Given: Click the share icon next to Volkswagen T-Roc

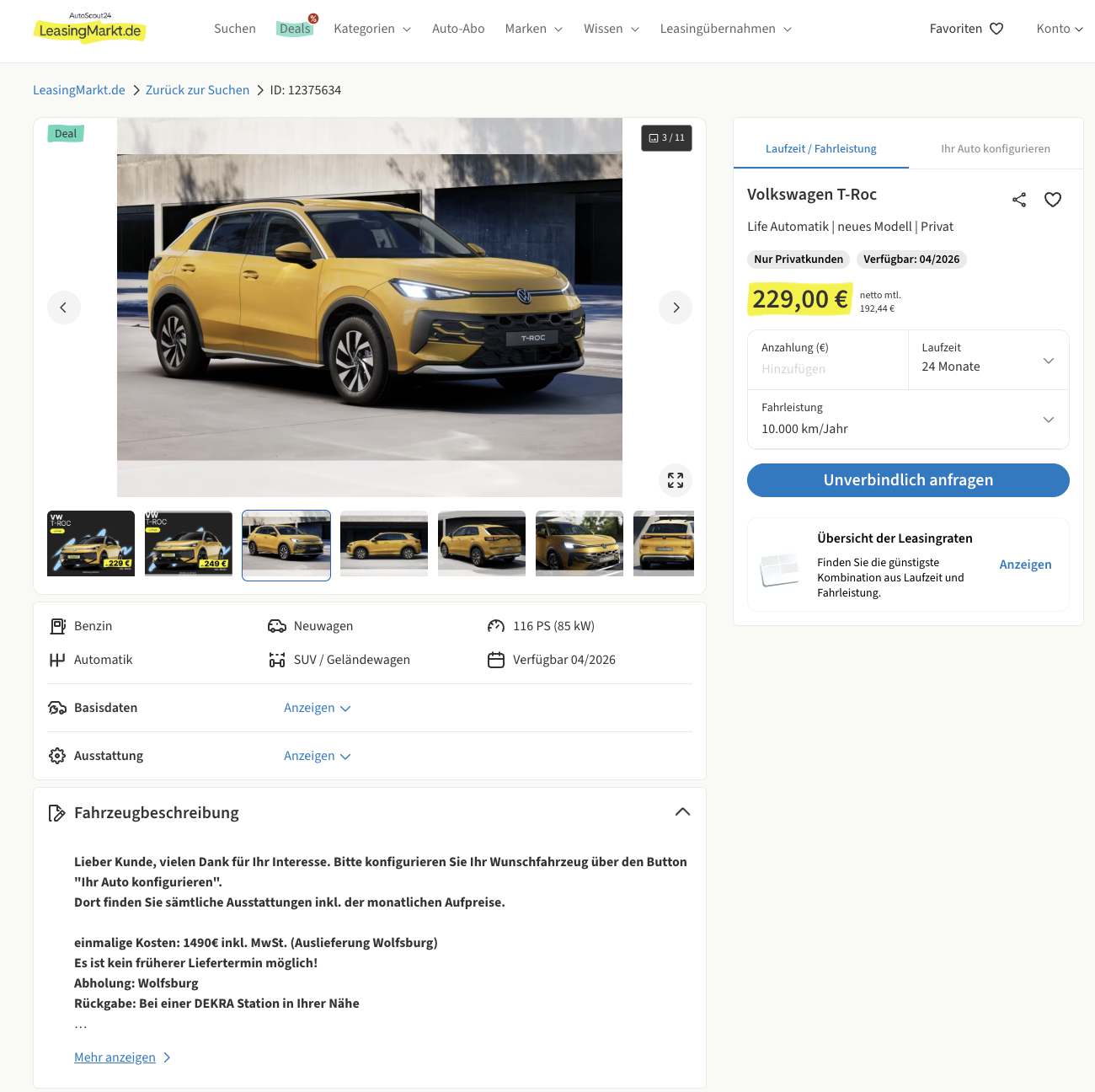Looking at the screenshot, I should pos(1019,200).
